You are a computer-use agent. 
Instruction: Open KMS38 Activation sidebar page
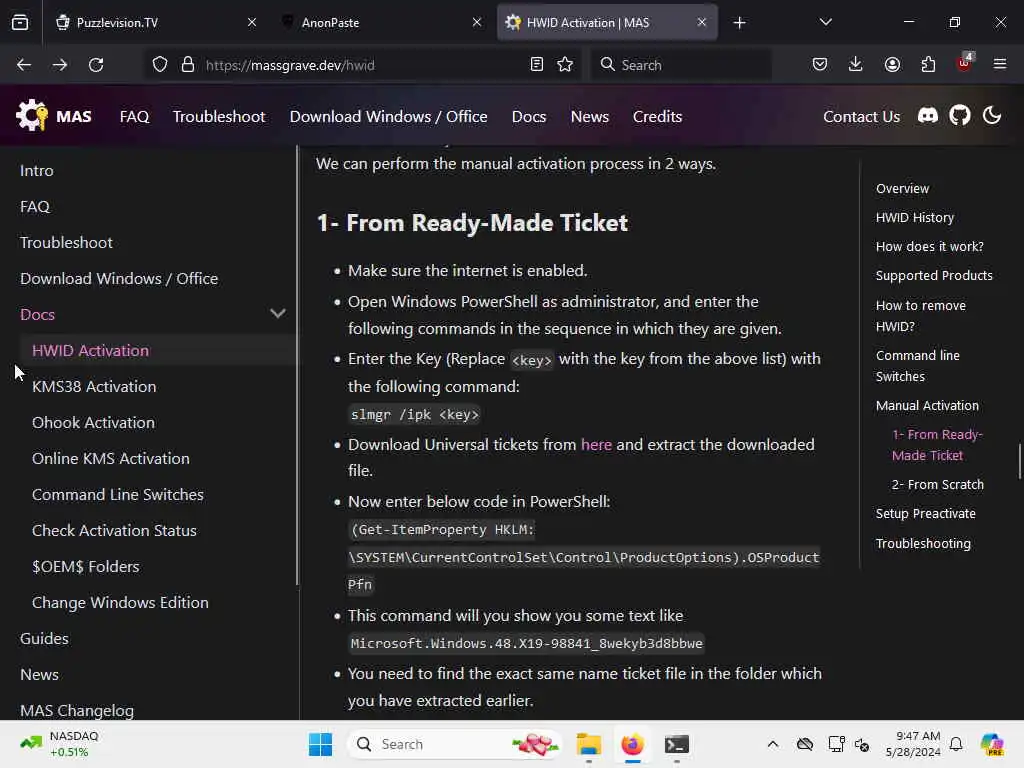(94, 387)
